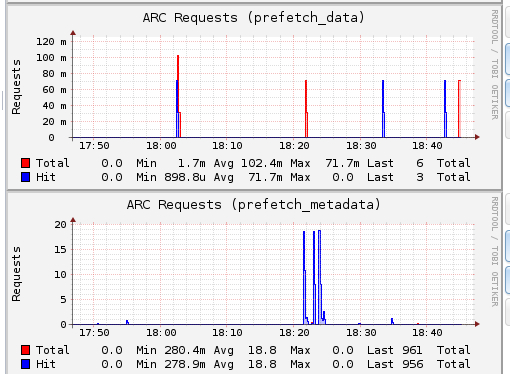Click the ARC Requests (prefetch_metadata) graph title
The width and height of the screenshot is (510, 374).
254,205
